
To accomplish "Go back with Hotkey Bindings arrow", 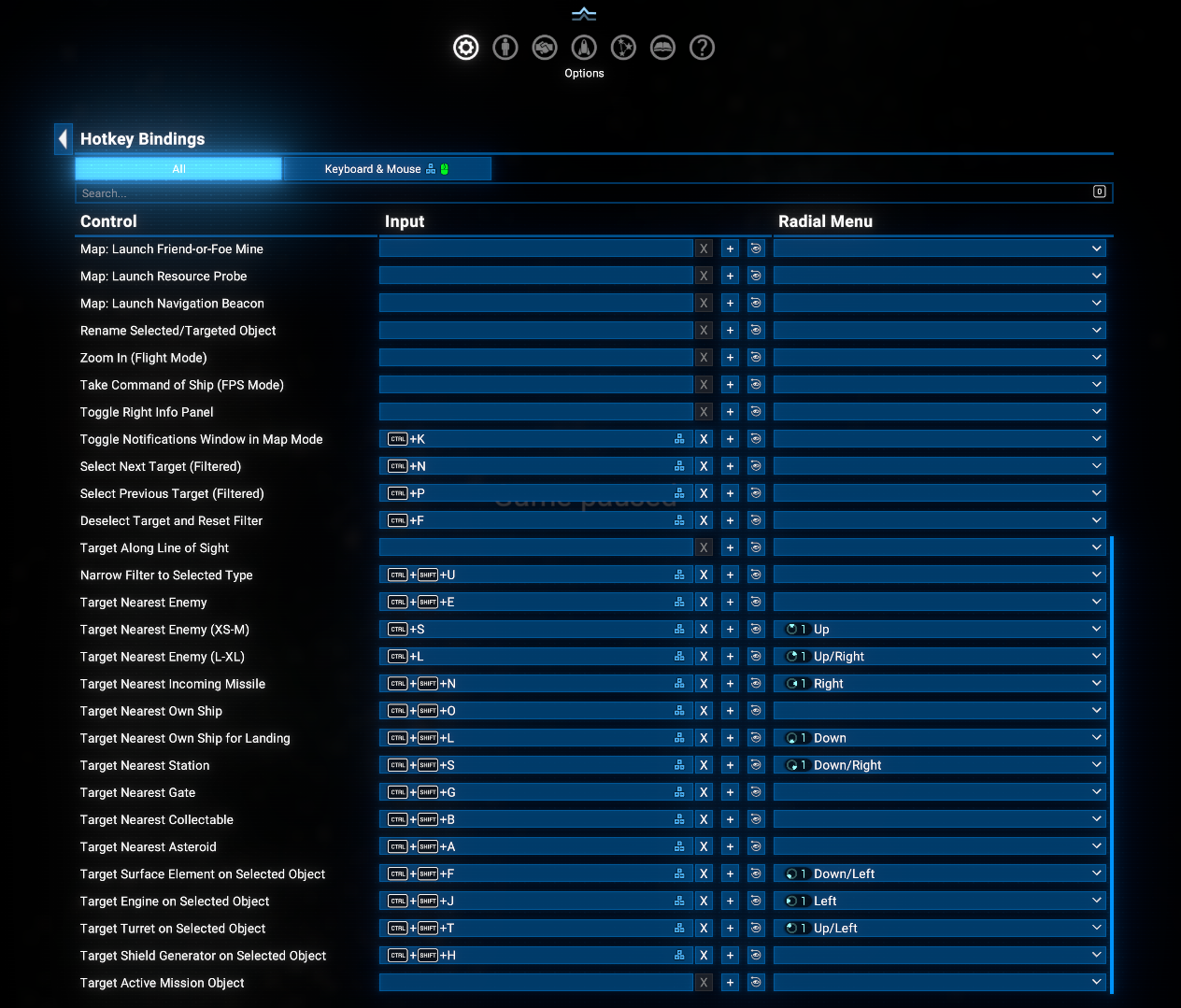I will [63, 139].
